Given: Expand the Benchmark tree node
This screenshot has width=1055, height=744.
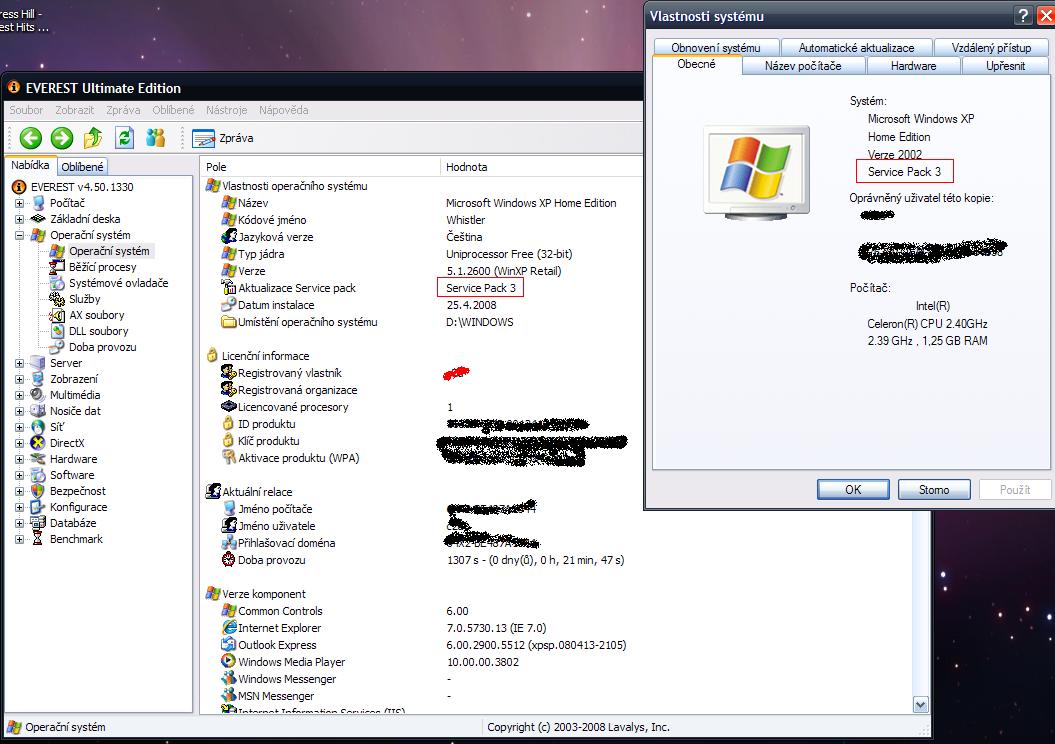Looking at the screenshot, I should pos(20,540).
